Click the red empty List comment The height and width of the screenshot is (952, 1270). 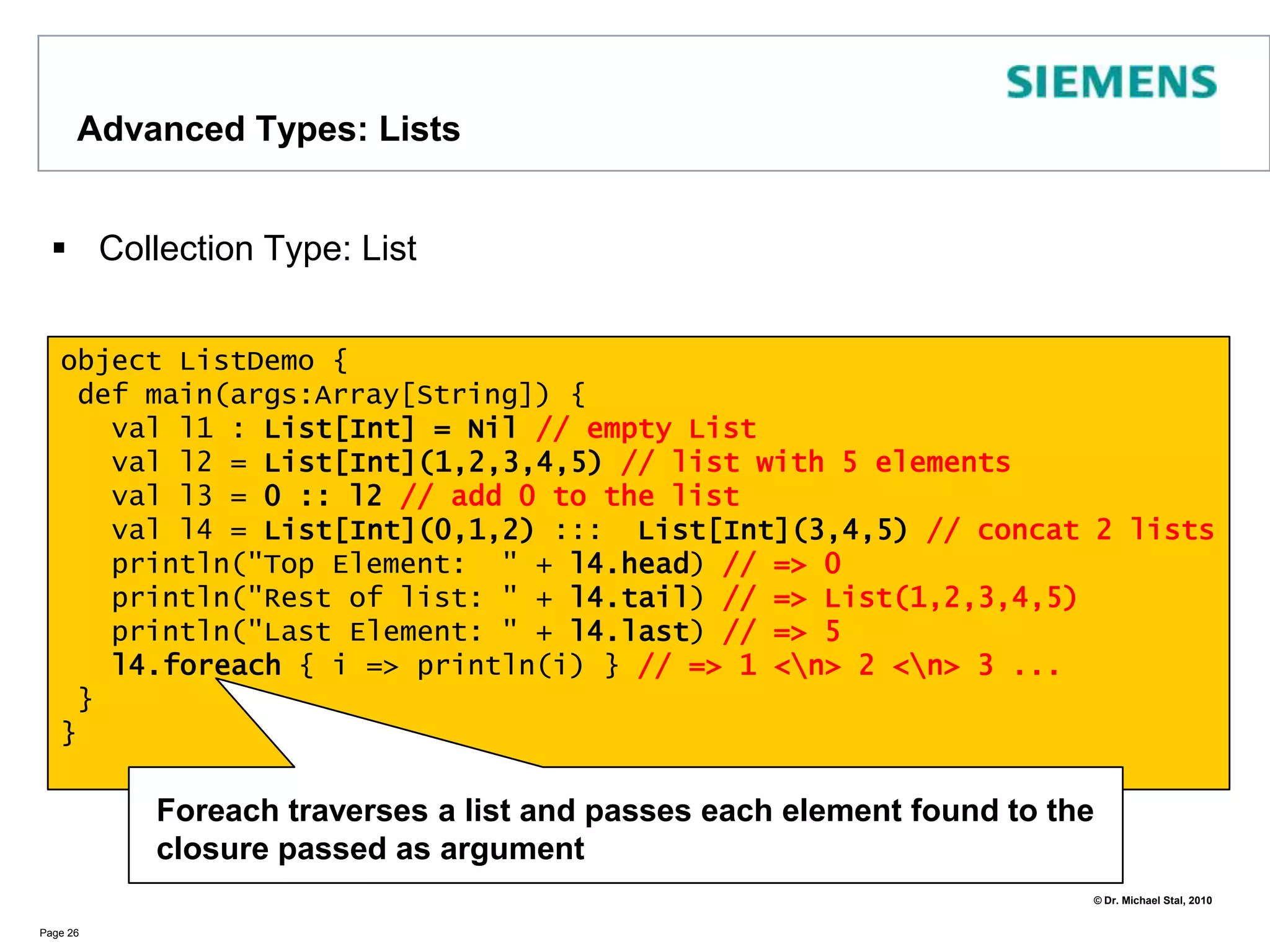tap(646, 428)
